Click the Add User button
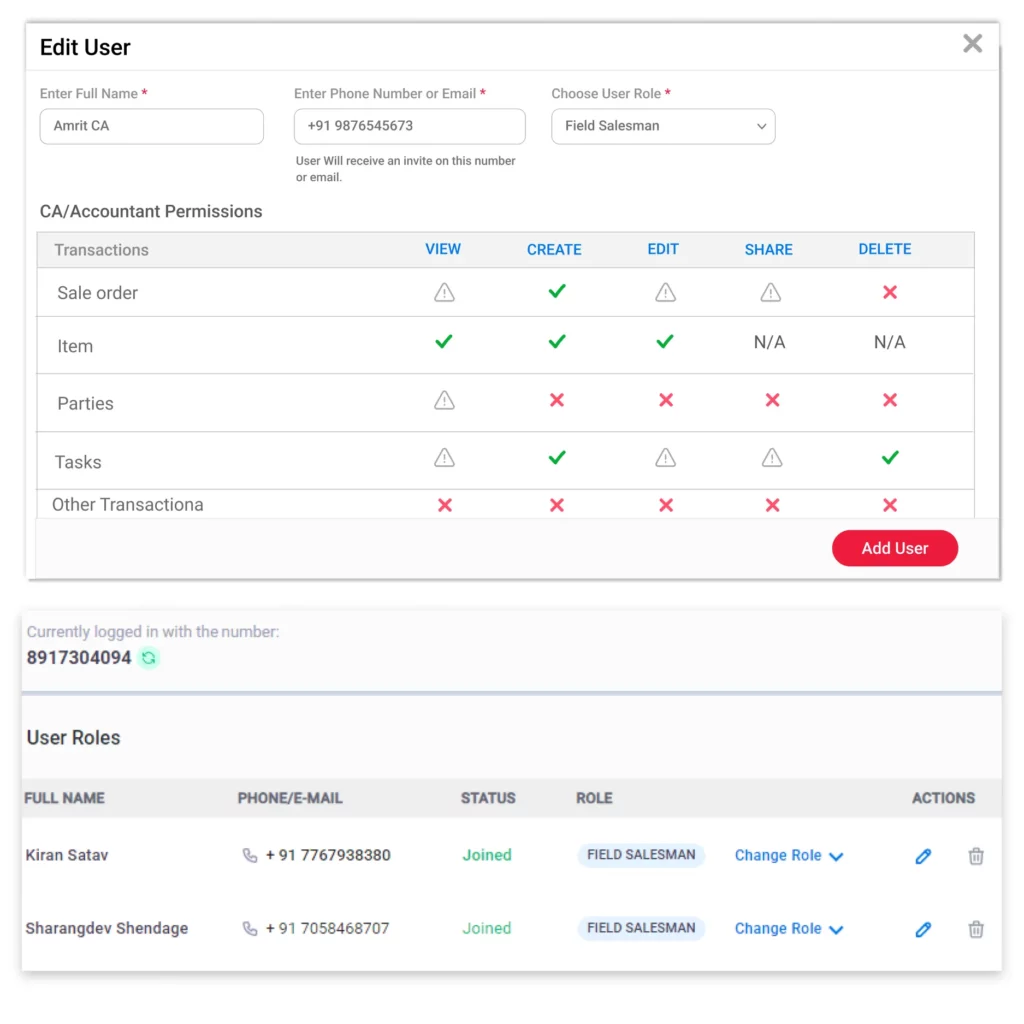 tap(894, 548)
